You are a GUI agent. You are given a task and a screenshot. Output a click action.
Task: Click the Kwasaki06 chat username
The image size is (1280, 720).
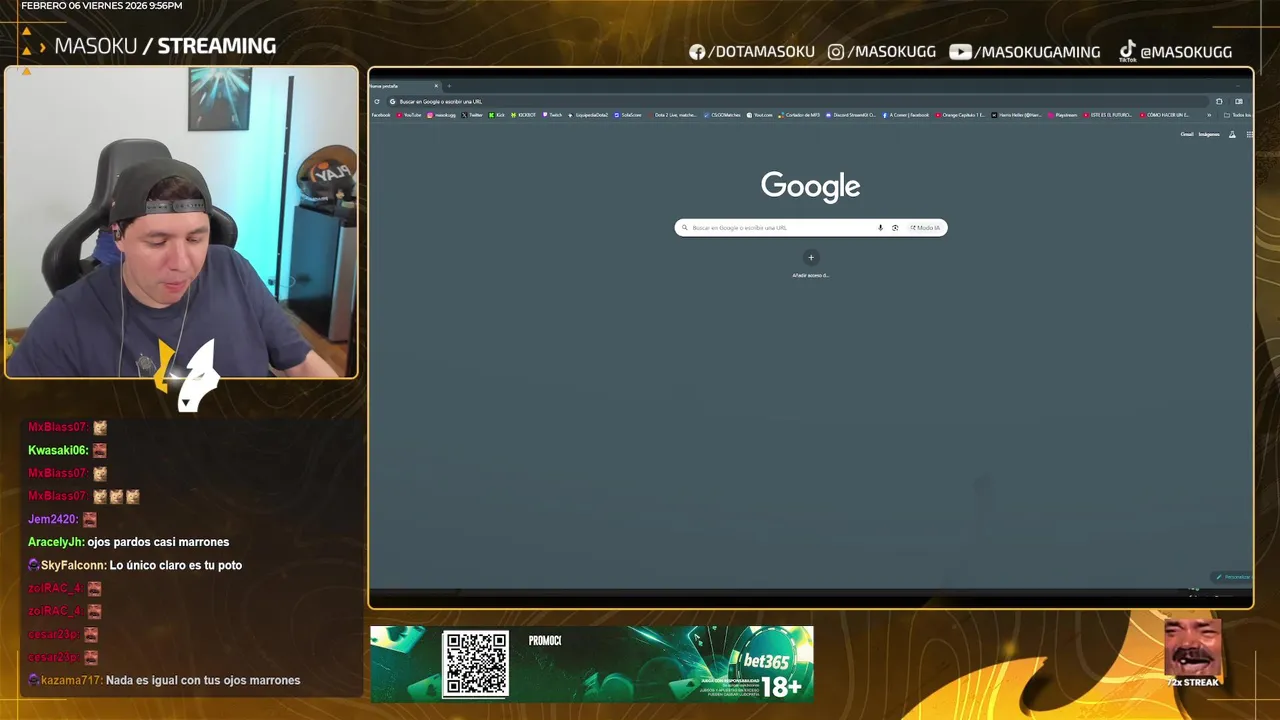[x=58, y=450]
